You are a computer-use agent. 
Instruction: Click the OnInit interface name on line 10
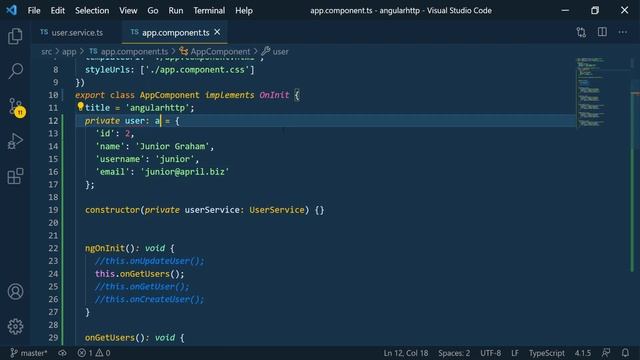(274, 95)
